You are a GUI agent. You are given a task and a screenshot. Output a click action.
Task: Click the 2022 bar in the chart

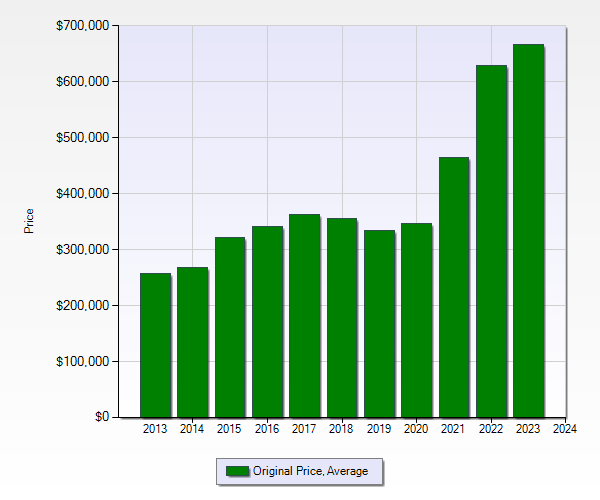coord(491,241)
